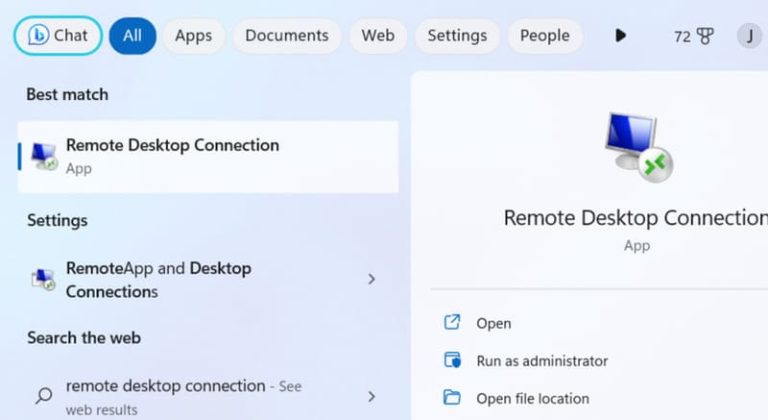Select the All filter tab
The image size is (768, 420).
click(x=132, y=36)
